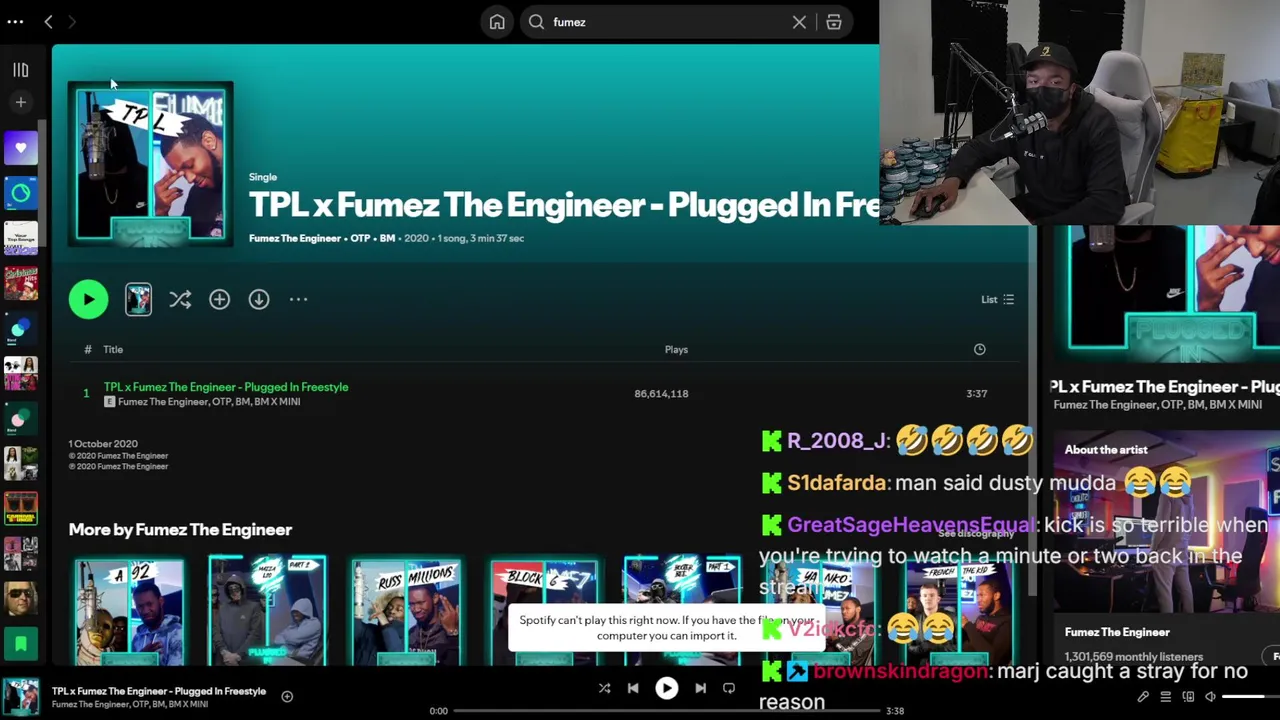Click now playing cover in bottom bar

(x=20, y=697)
